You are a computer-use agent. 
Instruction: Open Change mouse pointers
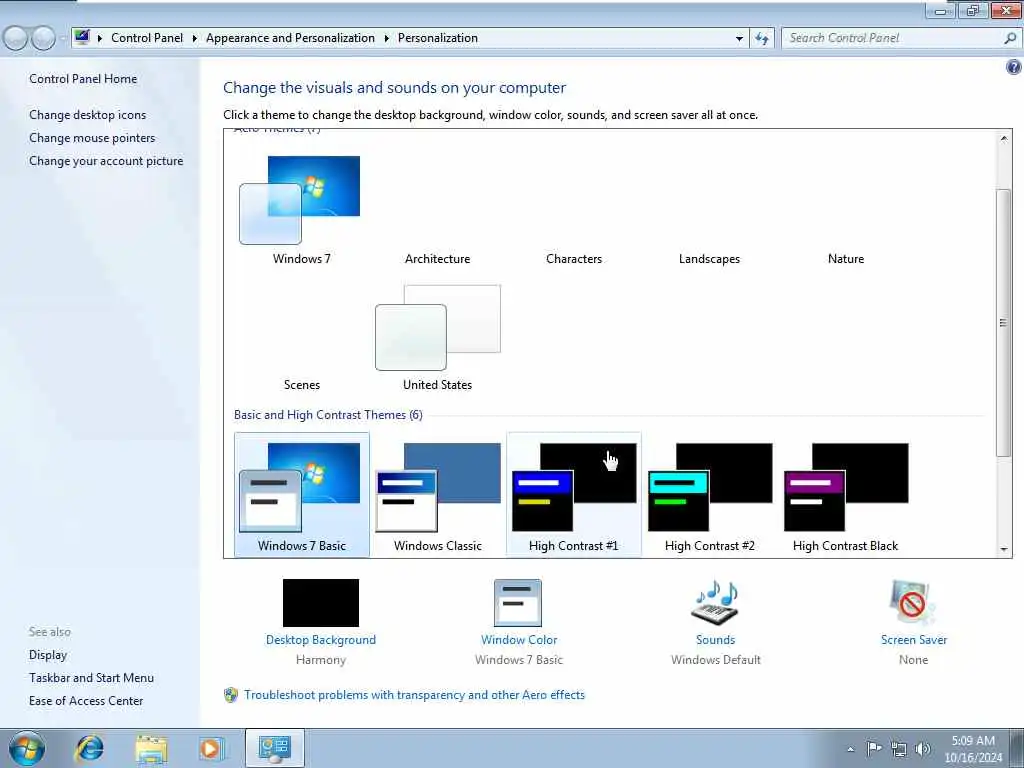click(x=92, y=138)
